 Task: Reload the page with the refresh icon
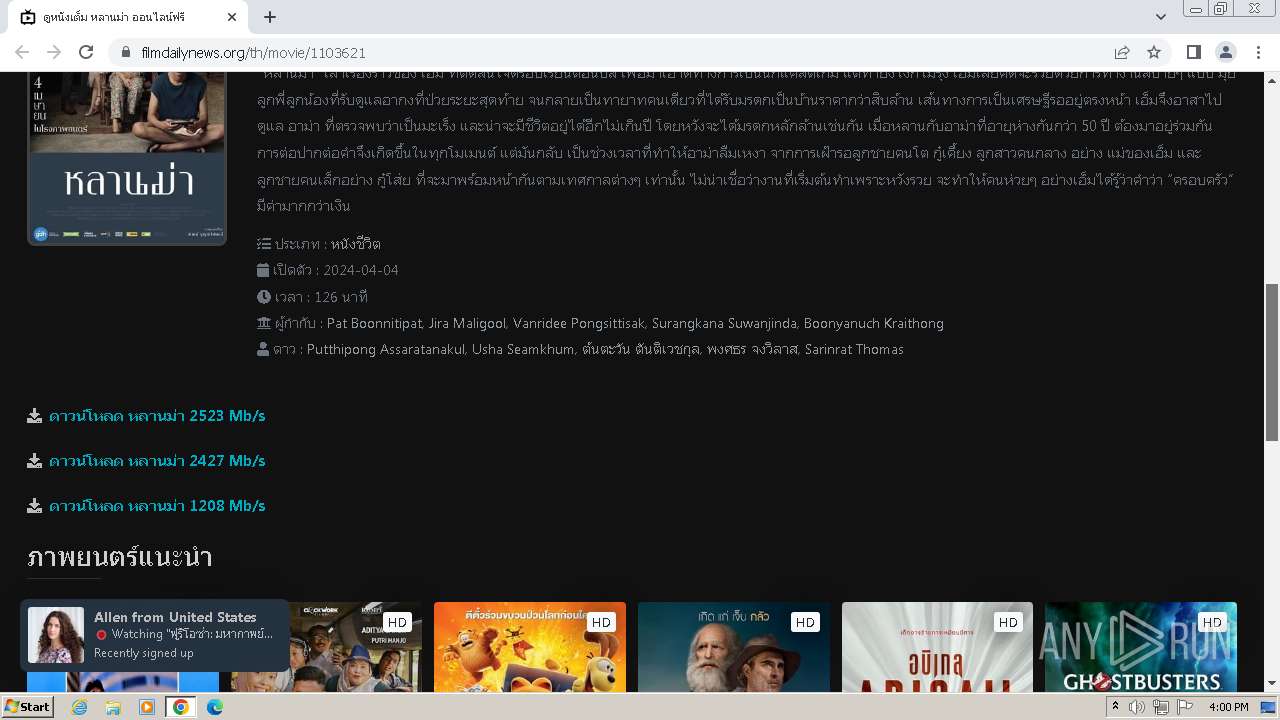[x=86, y=52]
